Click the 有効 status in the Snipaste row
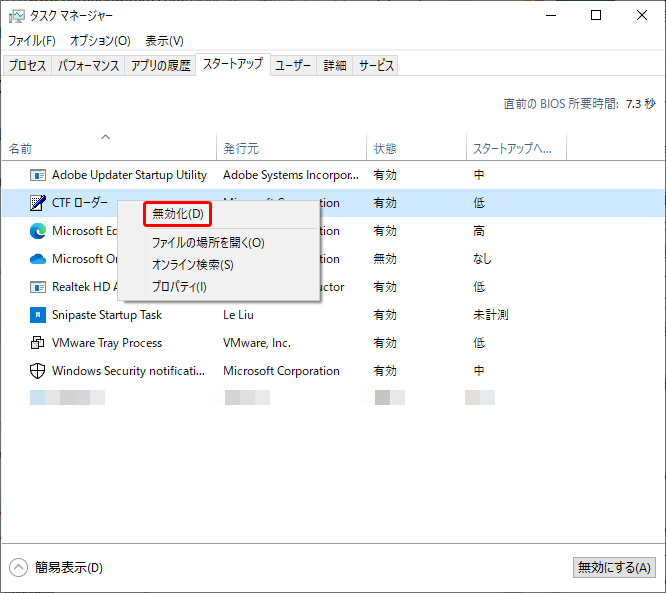This screenshot has width=666, height=593. [385, 315]
